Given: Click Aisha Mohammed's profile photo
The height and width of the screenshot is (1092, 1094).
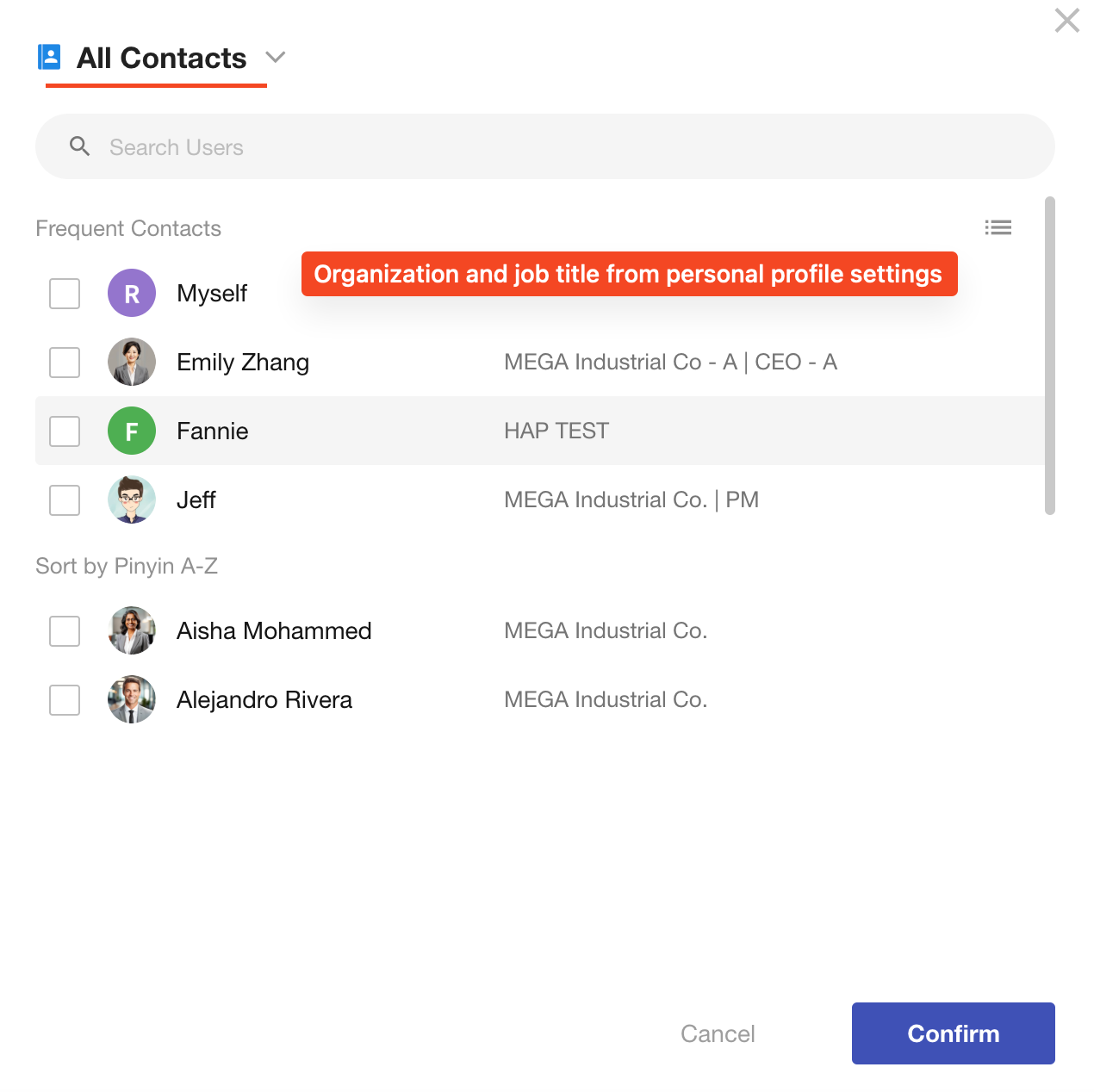Looking at the screenshot, I should [132, 631].
